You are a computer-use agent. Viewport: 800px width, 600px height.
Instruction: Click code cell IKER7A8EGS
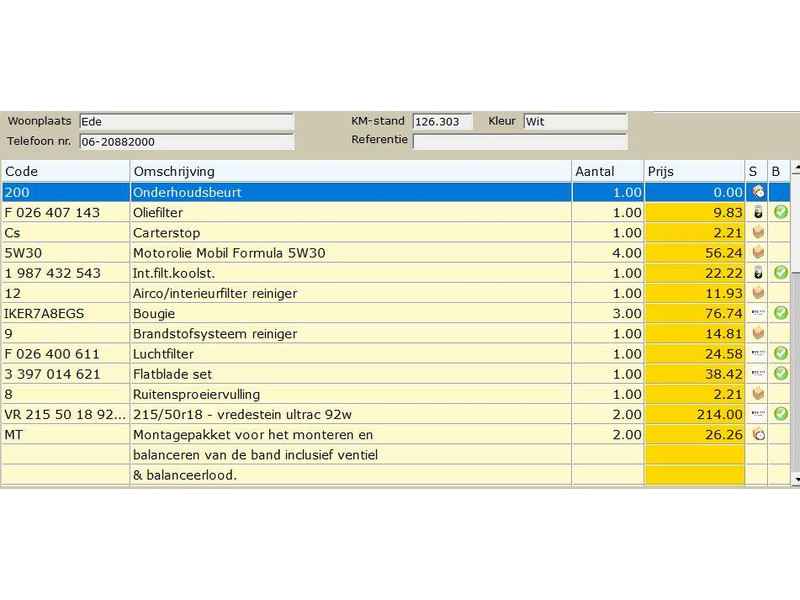(65, 313)
